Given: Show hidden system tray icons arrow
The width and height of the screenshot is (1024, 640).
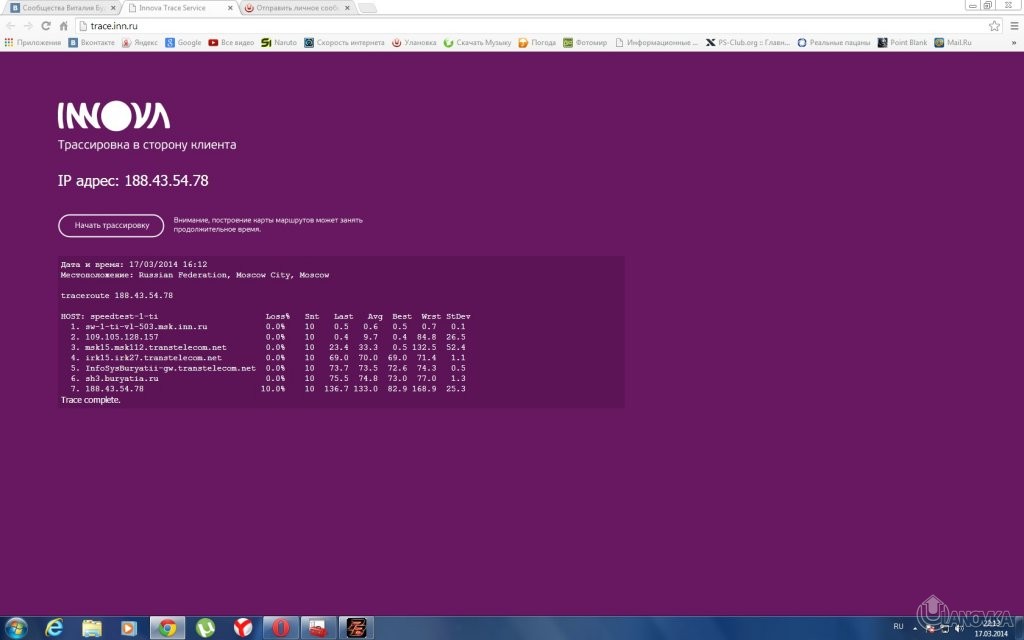Looking at the screenshot, I should (x=915, y=628).
